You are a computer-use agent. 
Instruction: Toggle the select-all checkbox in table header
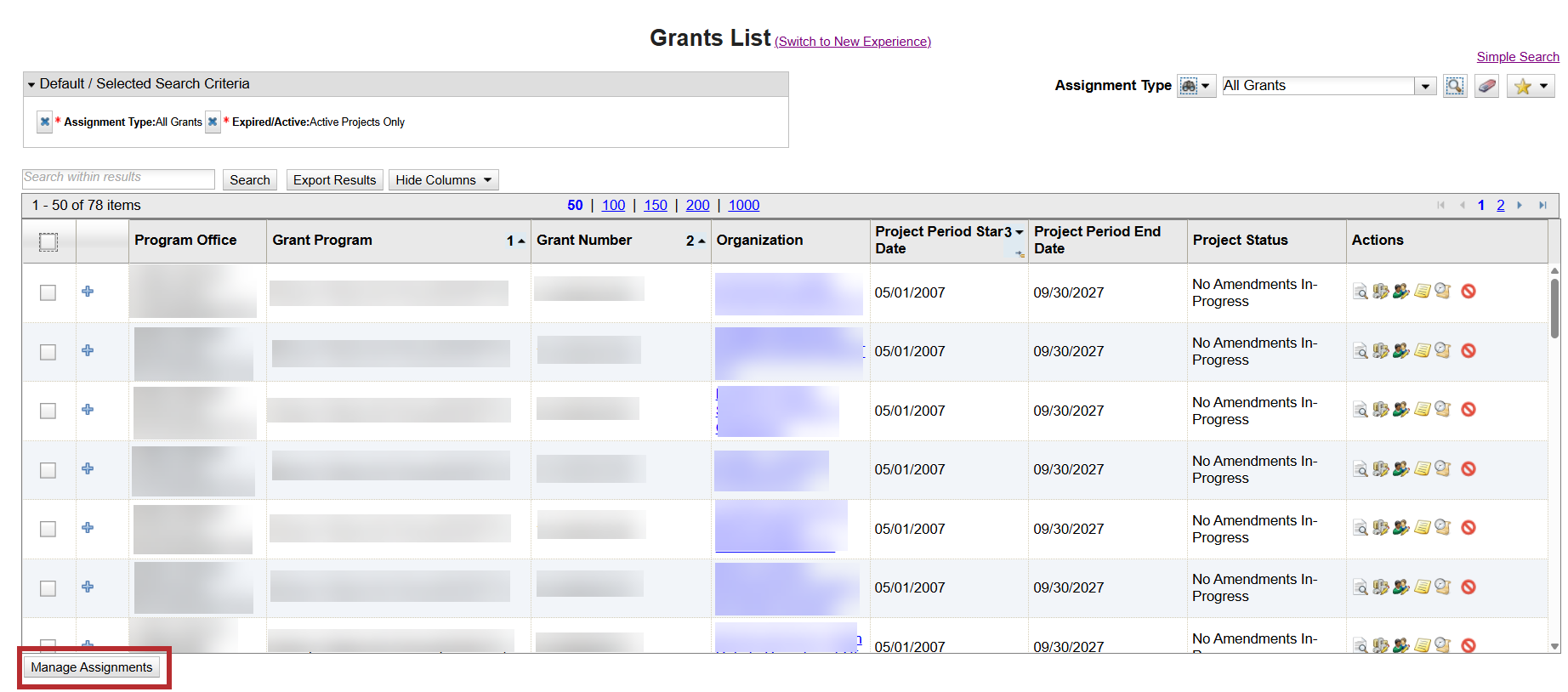[x=48, y=241]
